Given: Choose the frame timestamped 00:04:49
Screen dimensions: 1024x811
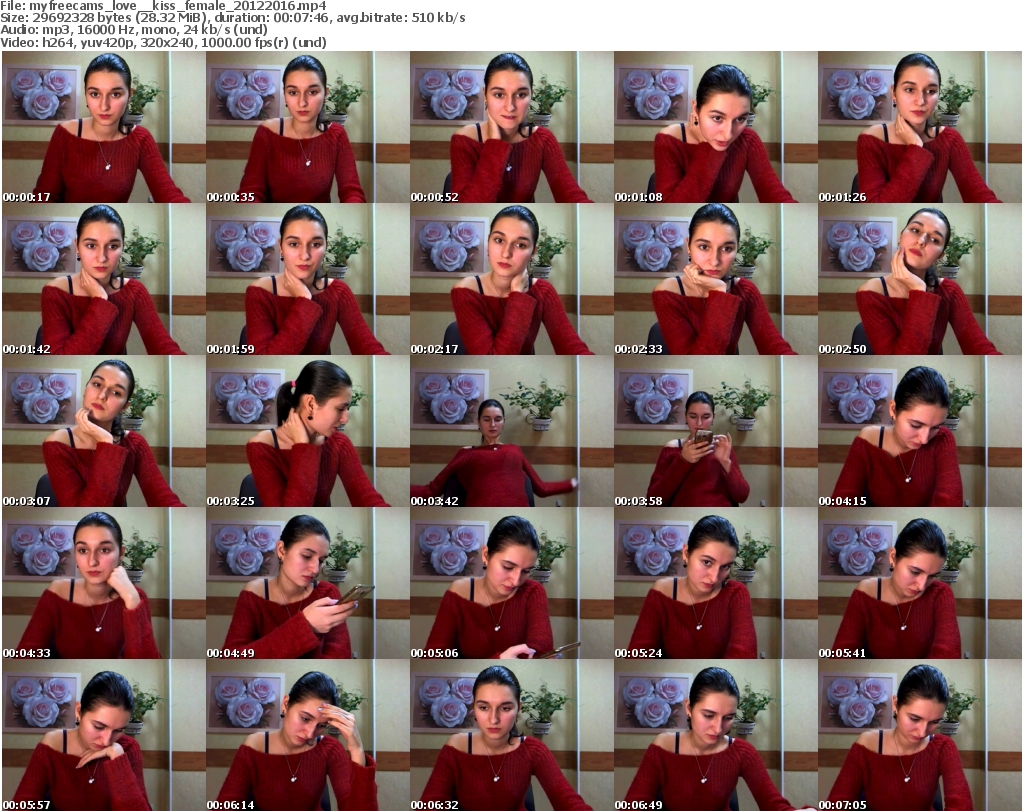Looking at the screenshot, I should coord(308,584).
